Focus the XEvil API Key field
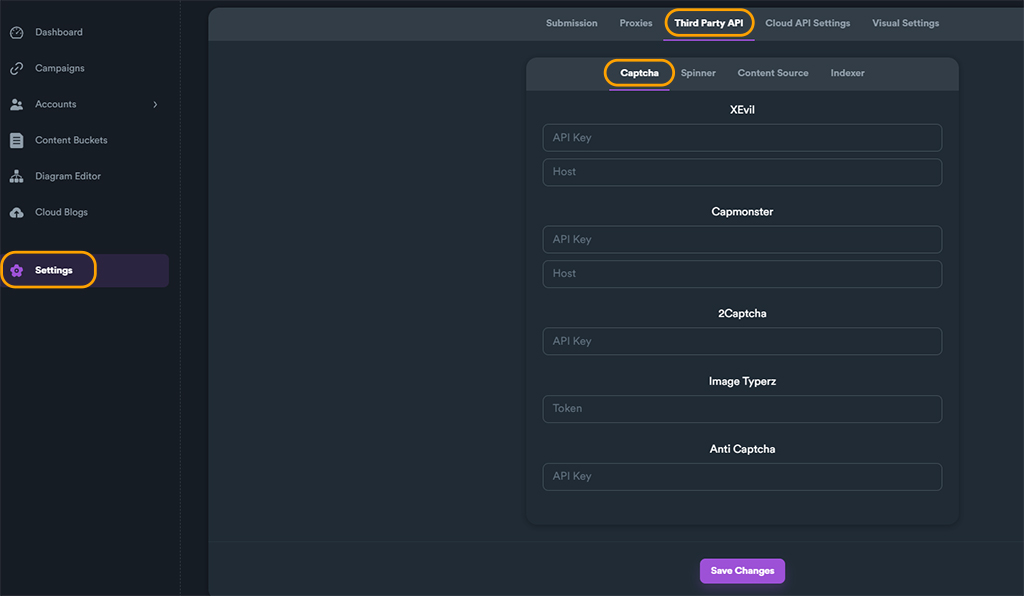Image resolution: width=1024 pixels, height=596 pixels. tap(742, 138)
